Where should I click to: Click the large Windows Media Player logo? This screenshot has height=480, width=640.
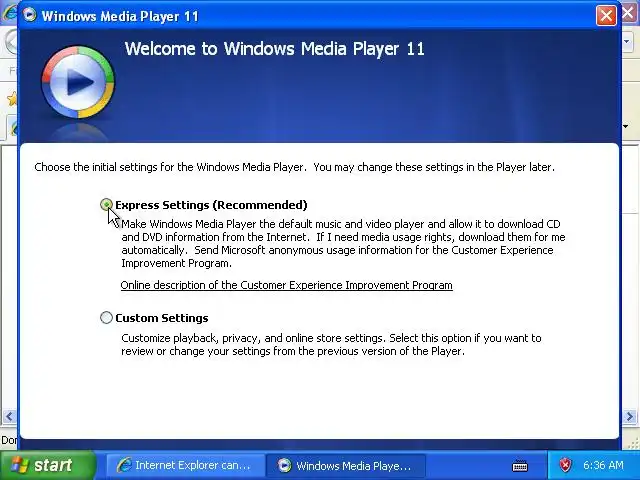78,82
